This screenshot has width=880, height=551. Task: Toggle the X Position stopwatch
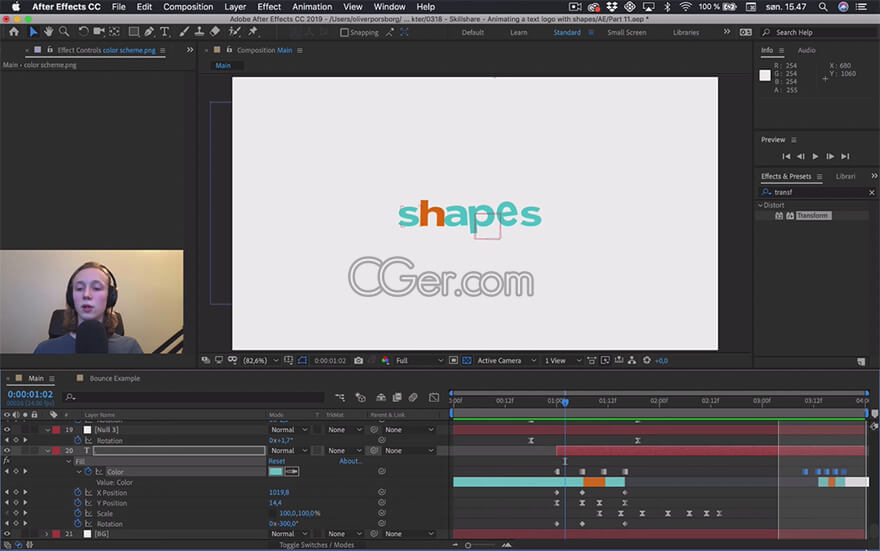(x=78, y=493)
